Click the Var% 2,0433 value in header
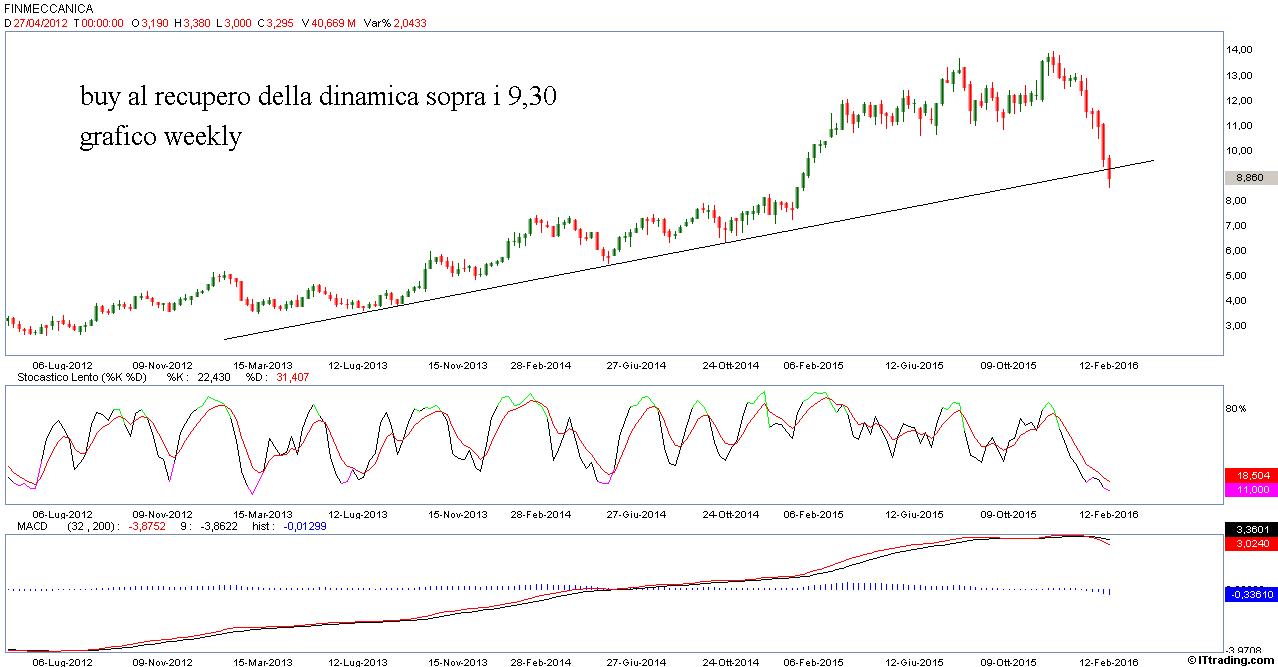The height and width of the screenshot is (667, 1278). click(395, 24)
